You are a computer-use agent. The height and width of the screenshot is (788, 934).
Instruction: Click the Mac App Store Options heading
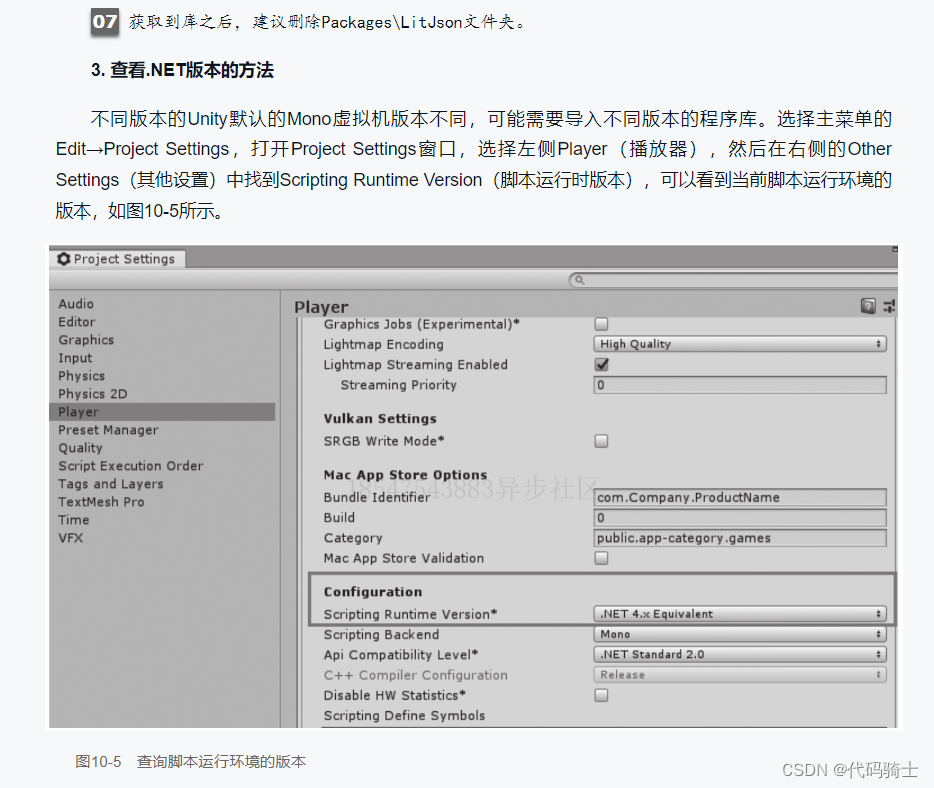click(x=405, y=475)
